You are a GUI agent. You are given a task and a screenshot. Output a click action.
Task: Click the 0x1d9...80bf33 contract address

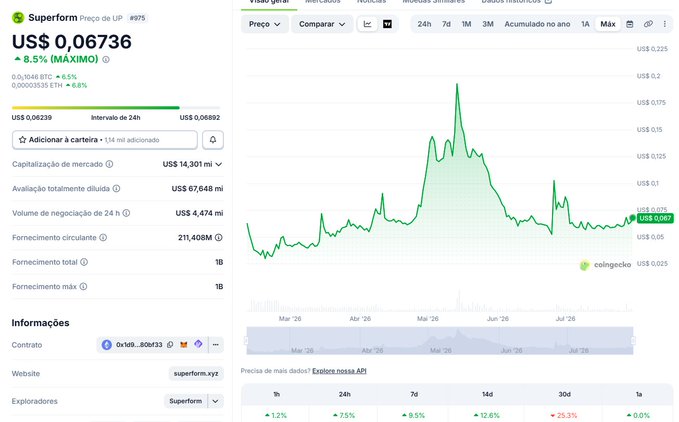[x=139, y=345]
